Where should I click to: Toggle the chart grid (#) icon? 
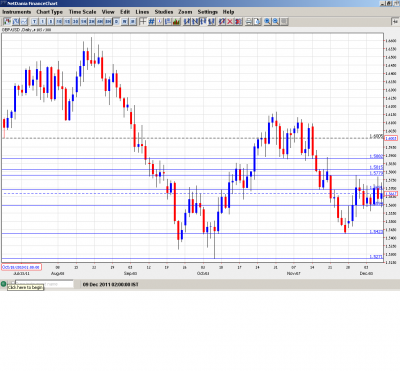(x=151, y=22)
